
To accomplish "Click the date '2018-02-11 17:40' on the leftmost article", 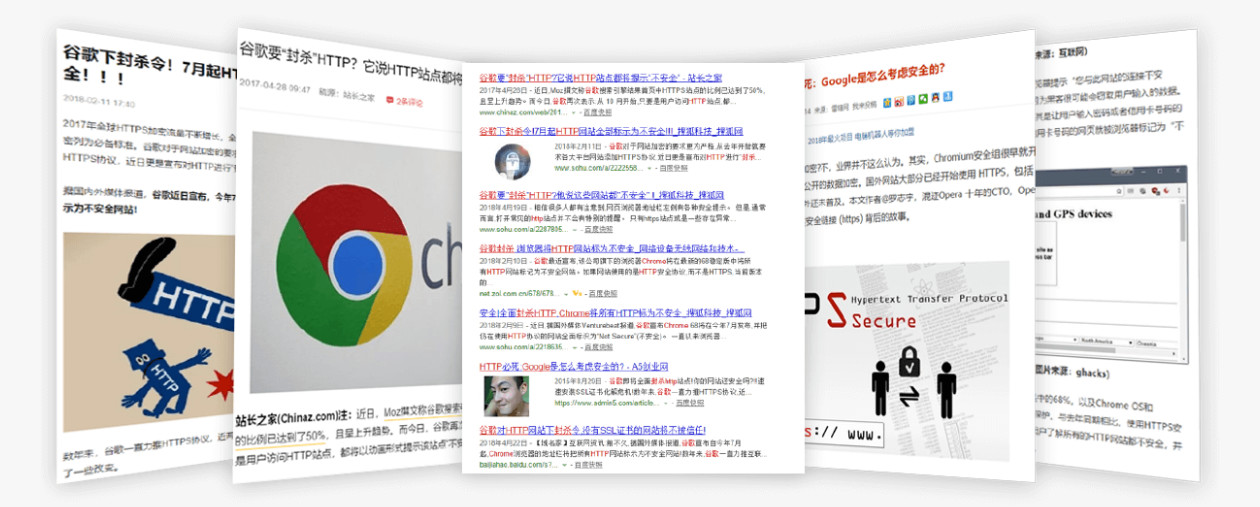I will tap(100, 103).
